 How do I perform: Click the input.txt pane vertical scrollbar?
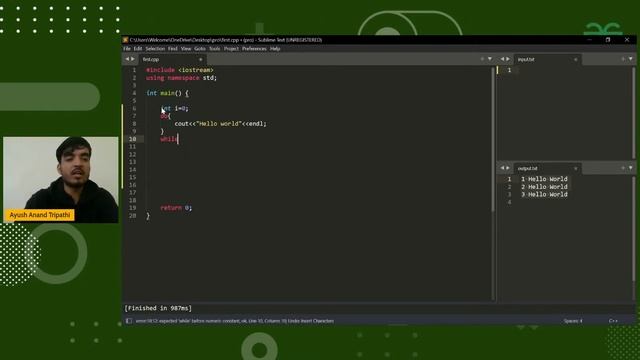tap(633, 112)
